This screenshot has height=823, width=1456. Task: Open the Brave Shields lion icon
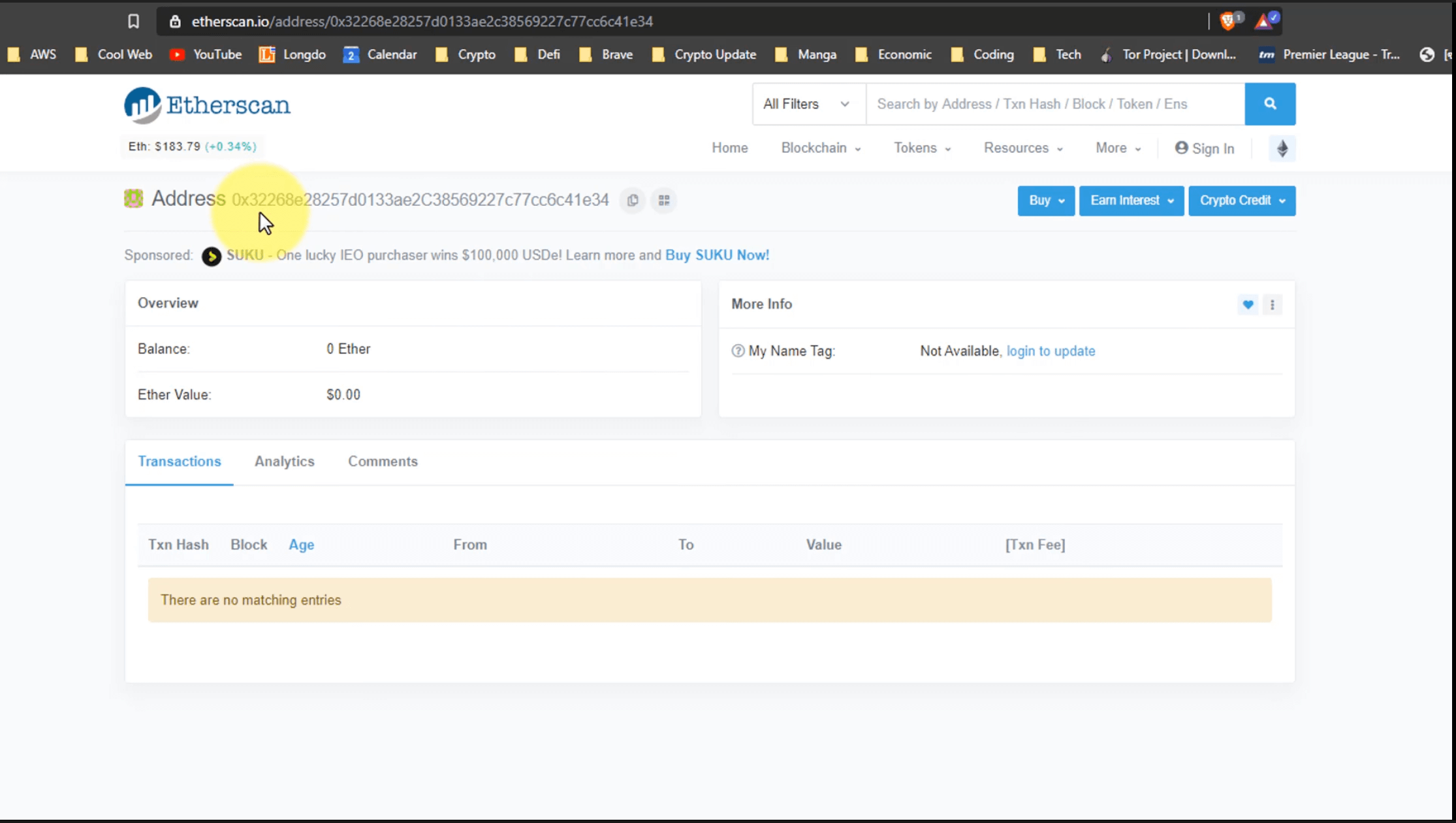tap(1228, 22)
